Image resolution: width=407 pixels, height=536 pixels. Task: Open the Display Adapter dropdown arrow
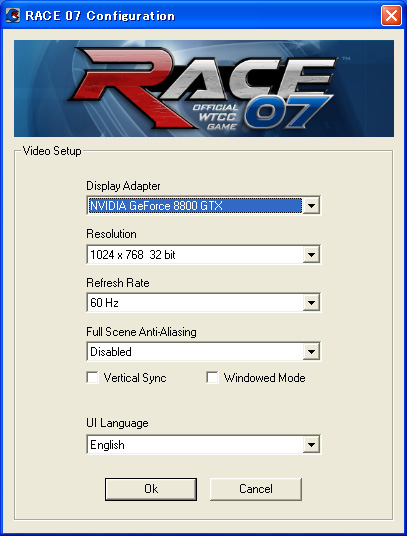click(x=311, y=206)
